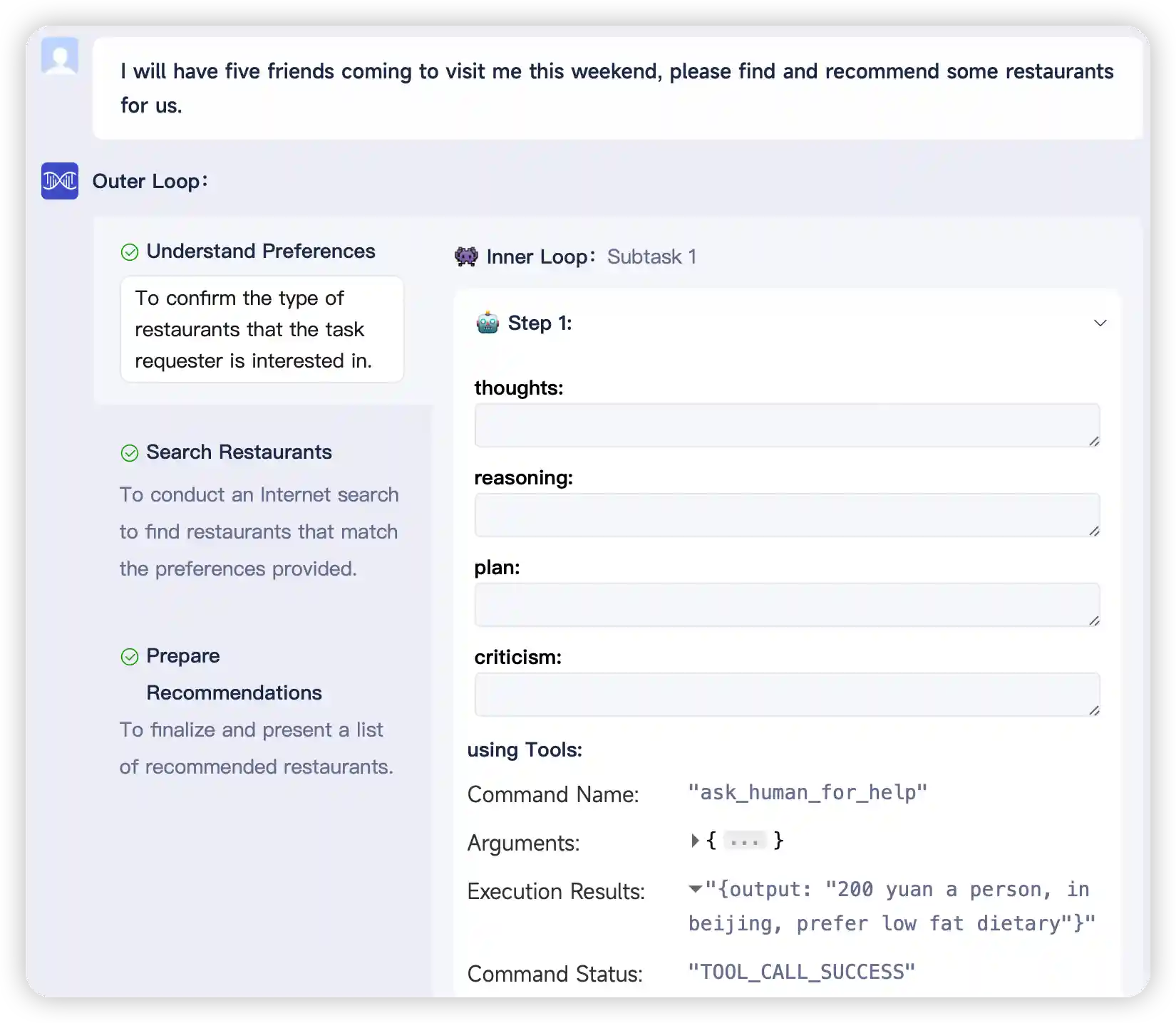Click the ellipsis inside Arguments braces
This screenshot has height=1023, width=1176.
tap(744, 841)
